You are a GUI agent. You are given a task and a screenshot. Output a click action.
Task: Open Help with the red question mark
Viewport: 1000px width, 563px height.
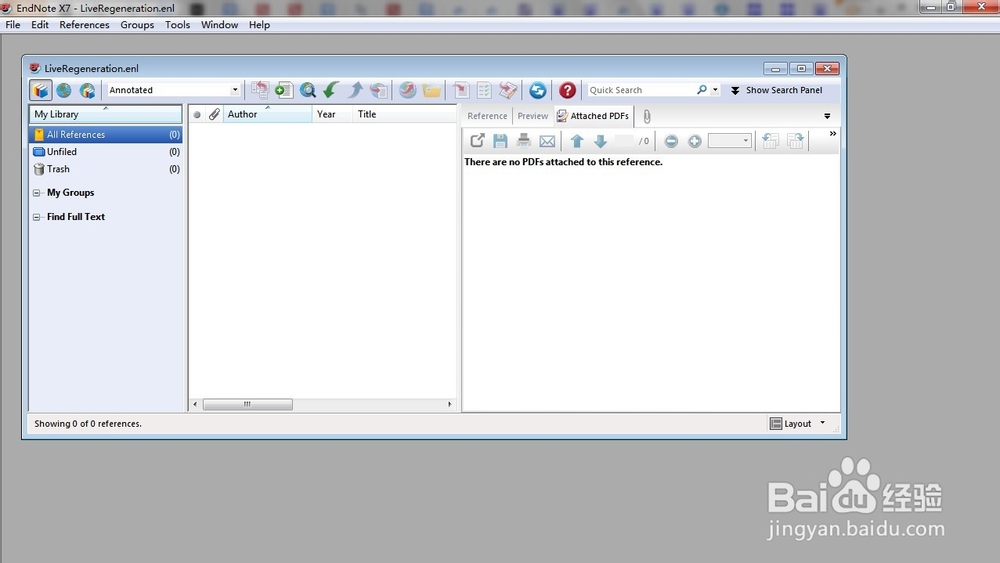tap(567, 90)
